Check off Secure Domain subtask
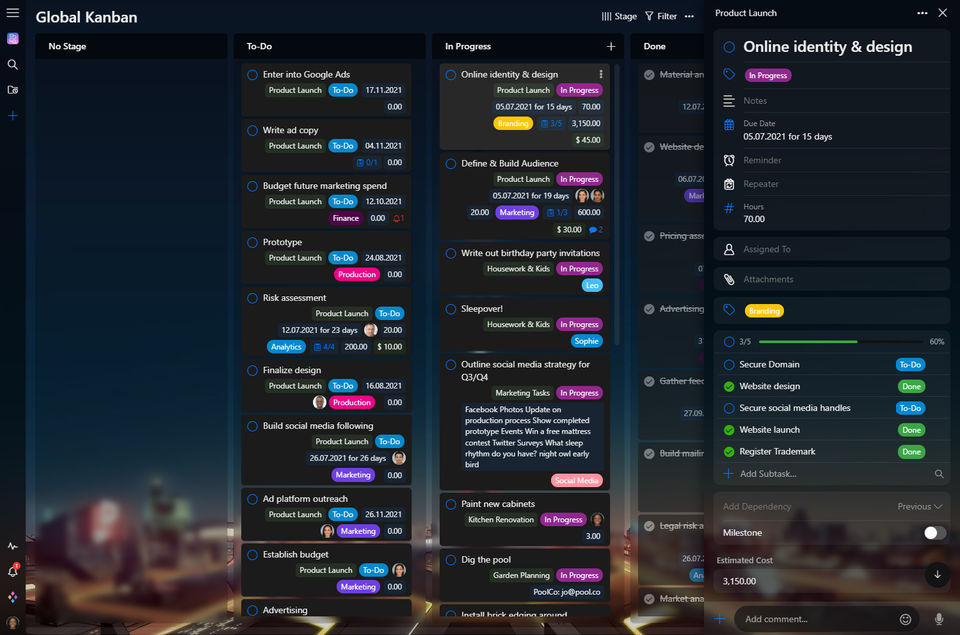This screenshot has width=960, height=635. (x=729, y=365)
